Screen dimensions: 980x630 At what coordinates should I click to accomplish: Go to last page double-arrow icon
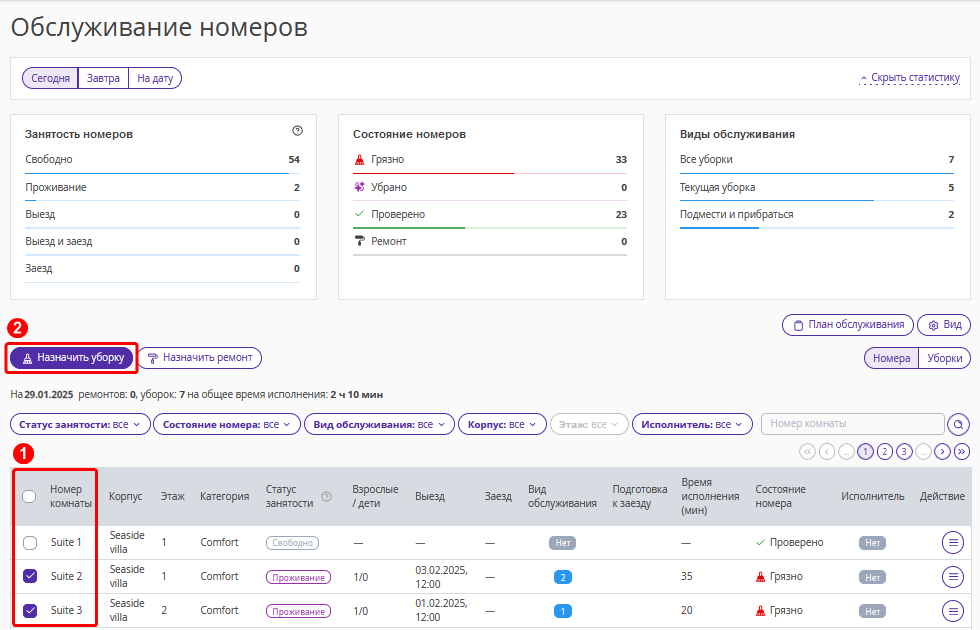(962, 451)
